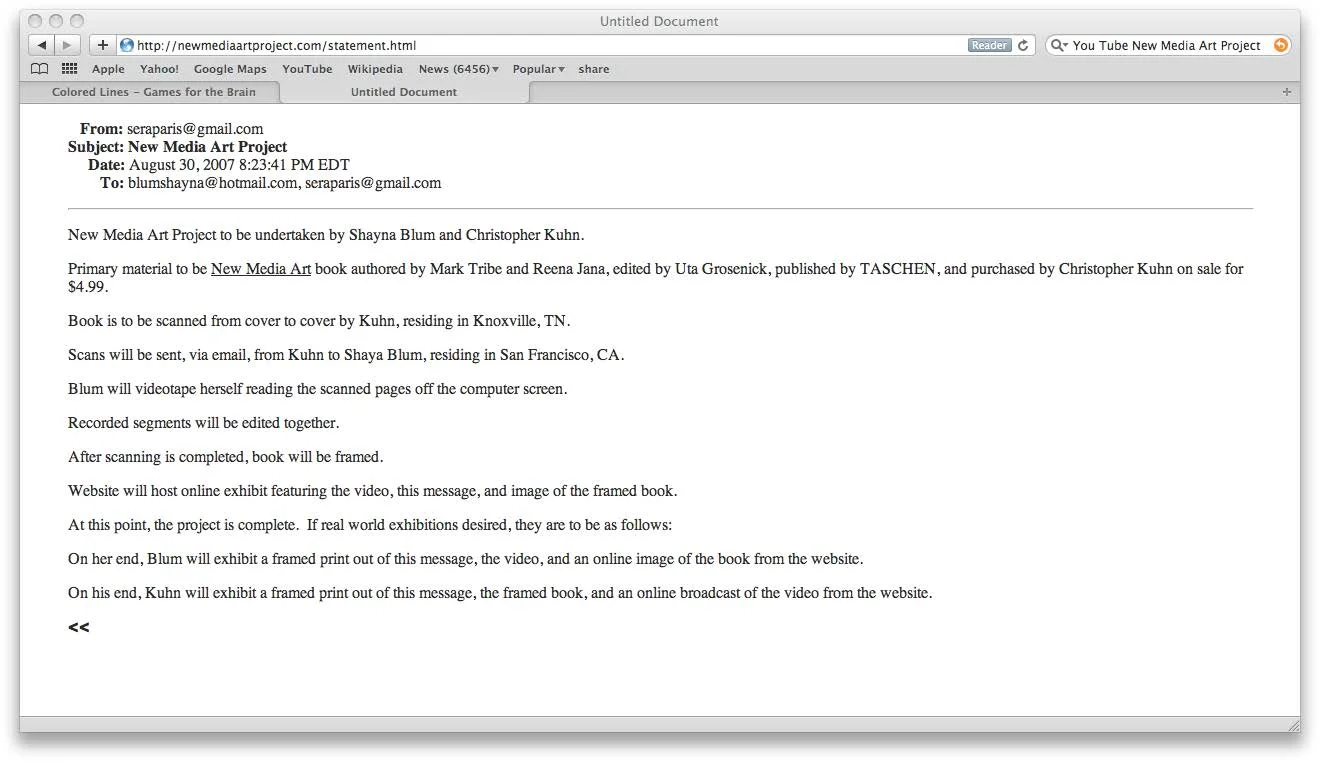Image resolution: width=1320 pixels, height=762 pixels.
Task: Open Reader view button
Action: pyautogui.click(x=989, y=45)
